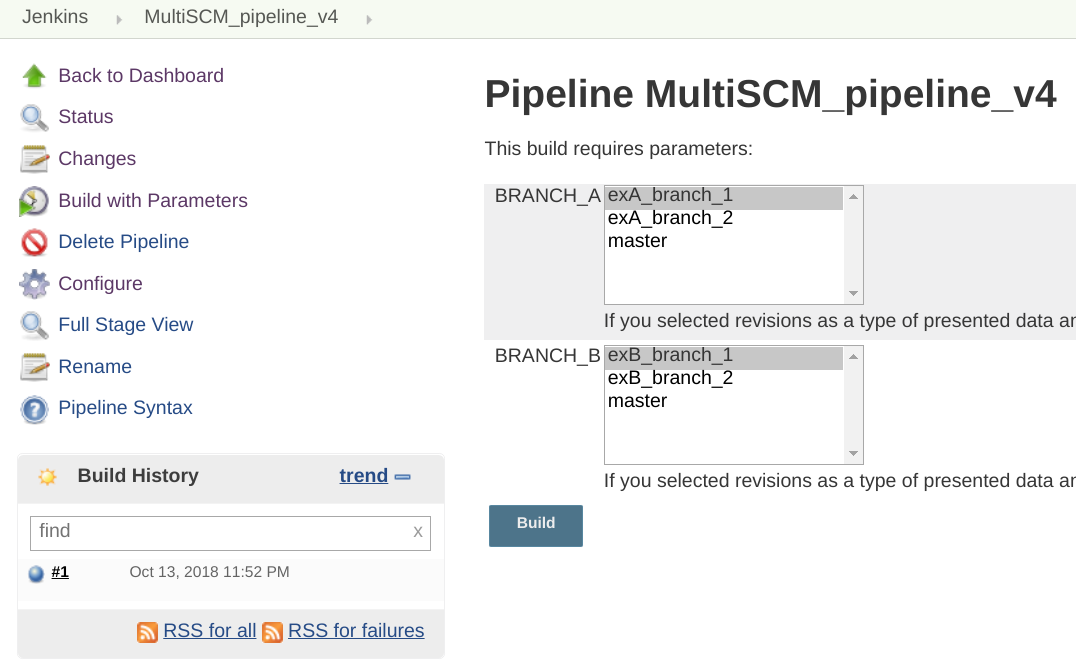Open the Rename menu item
The width and height of the screenshot is (1076, 664).
pos(95,367)
